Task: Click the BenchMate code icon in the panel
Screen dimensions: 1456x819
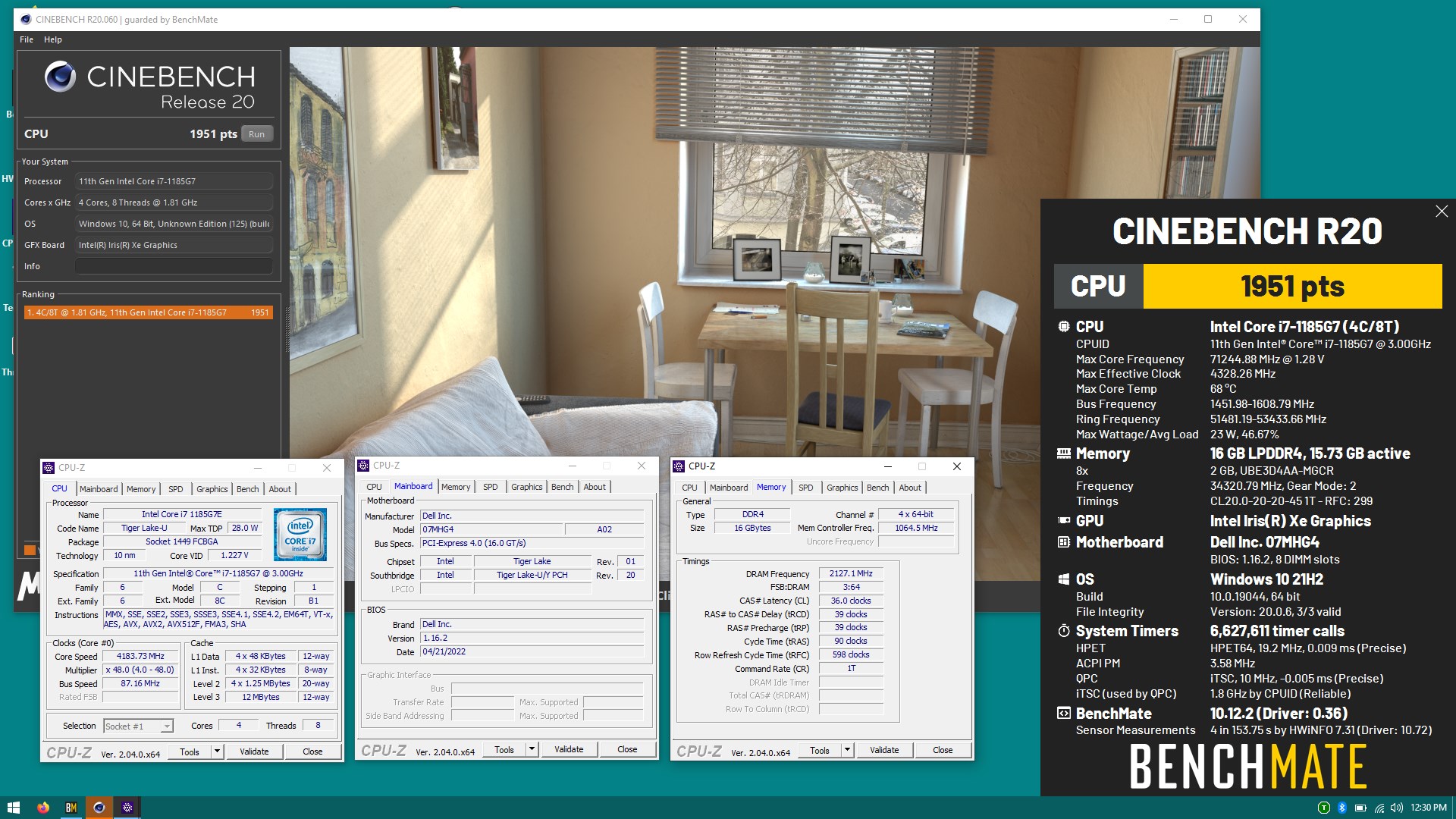Action: coord(1064,714)
